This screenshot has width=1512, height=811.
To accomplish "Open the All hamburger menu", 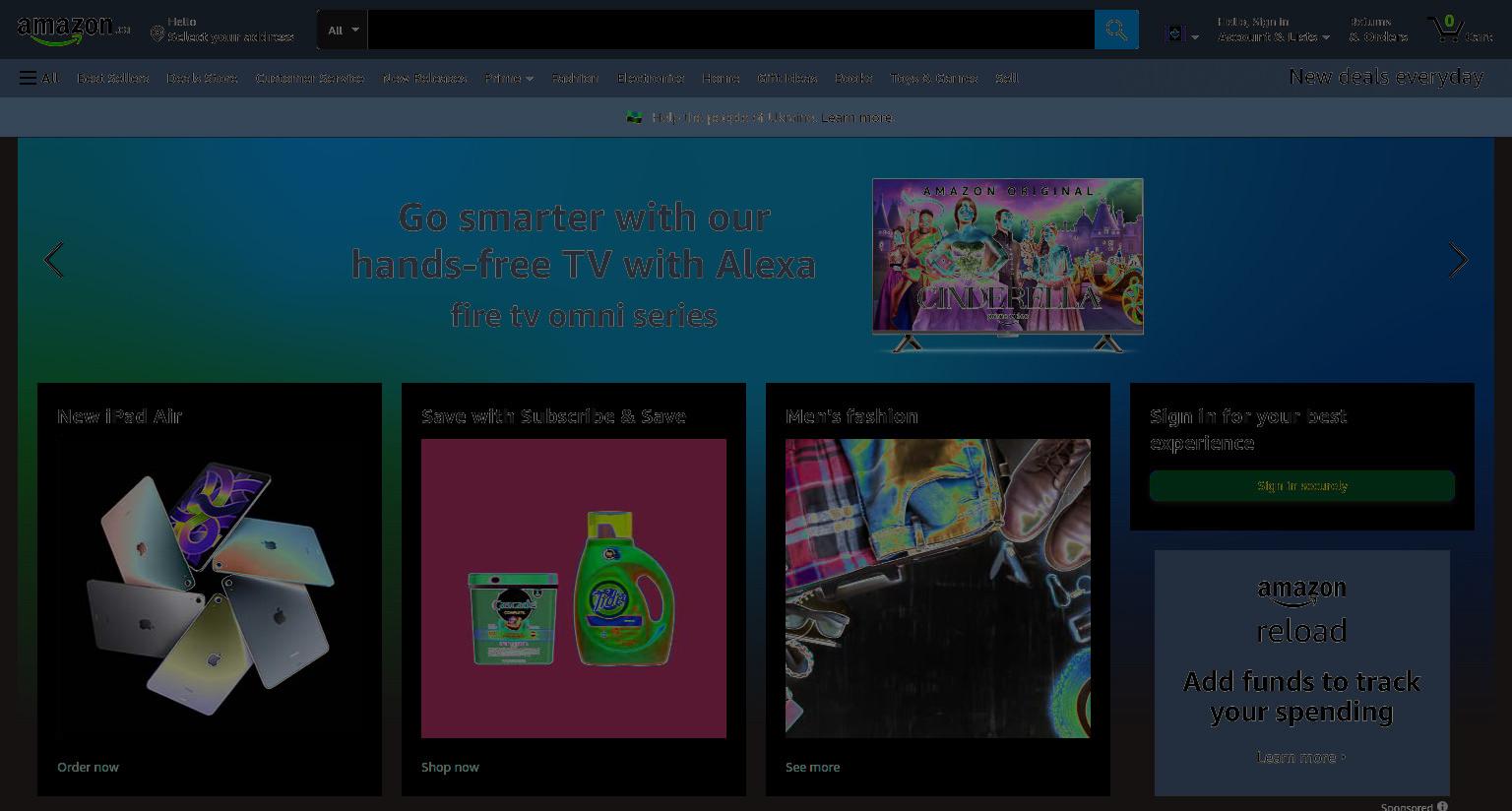I will point(38,78).
